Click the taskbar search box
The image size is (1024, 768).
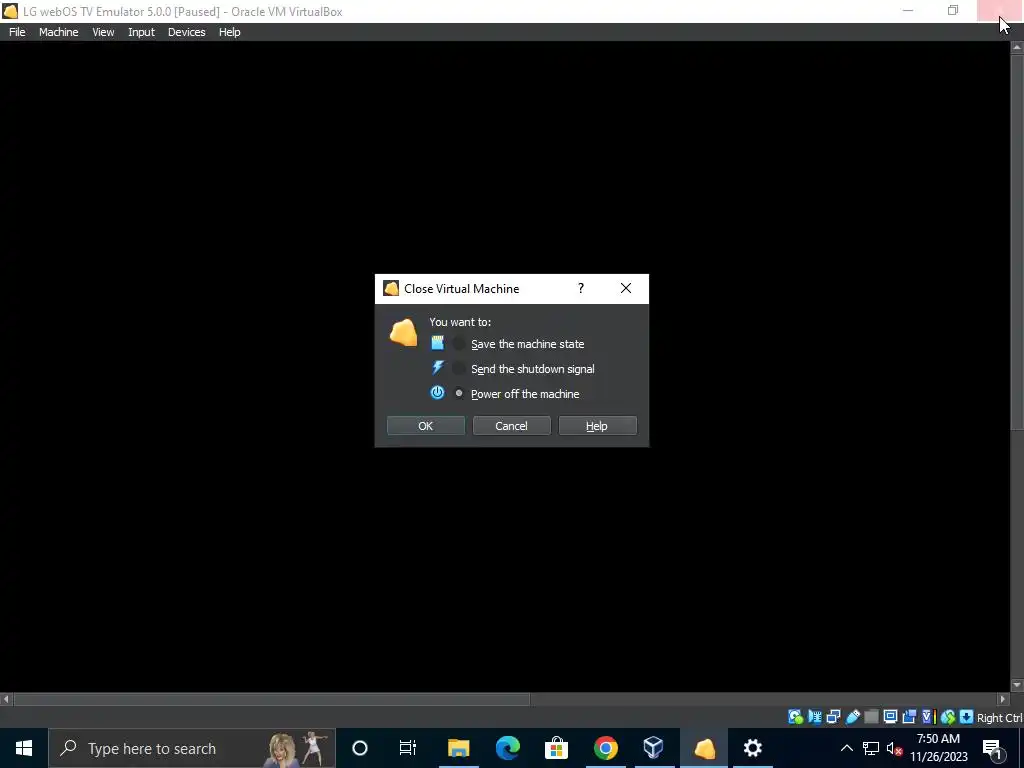tap(192, 748)
